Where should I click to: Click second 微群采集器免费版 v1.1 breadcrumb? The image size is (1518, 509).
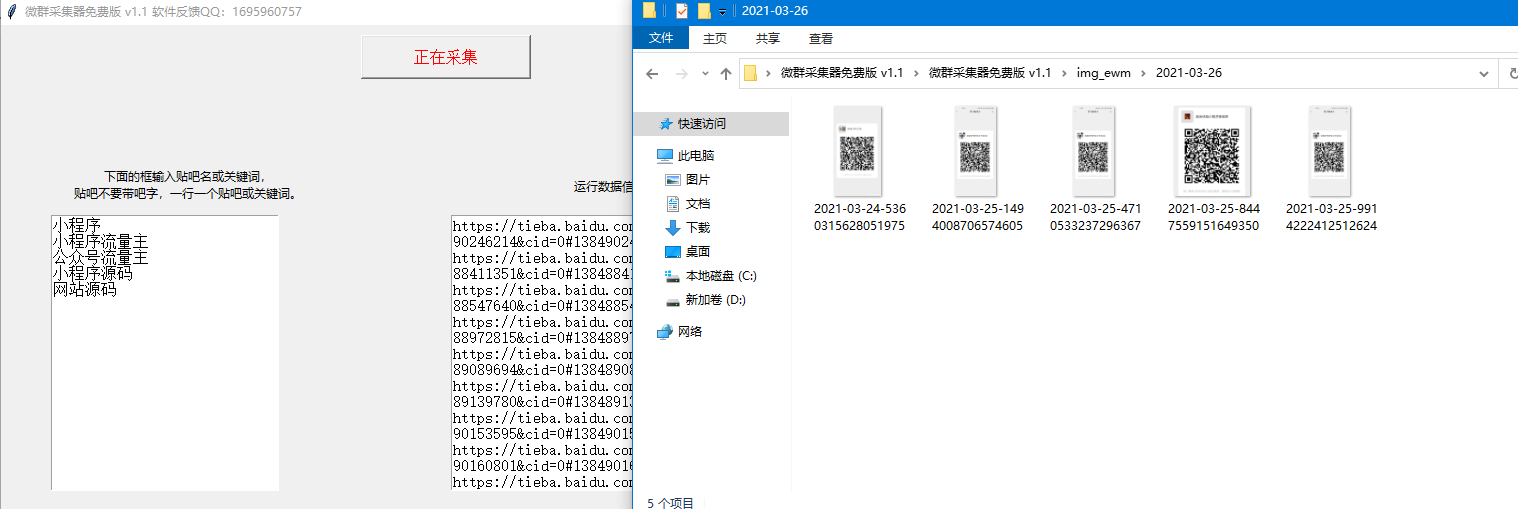tap(990, 73)
